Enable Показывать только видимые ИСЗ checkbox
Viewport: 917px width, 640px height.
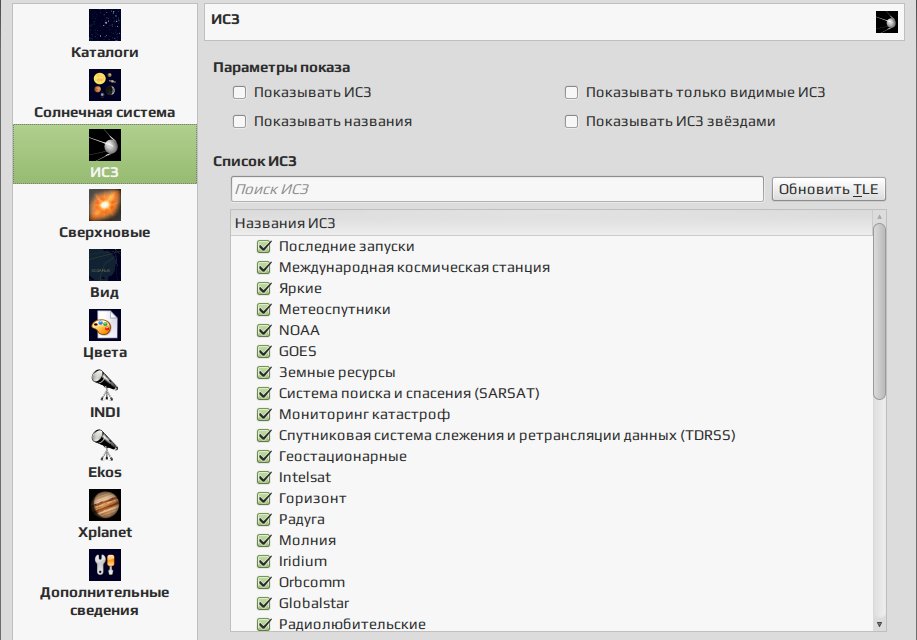(571, 92)
